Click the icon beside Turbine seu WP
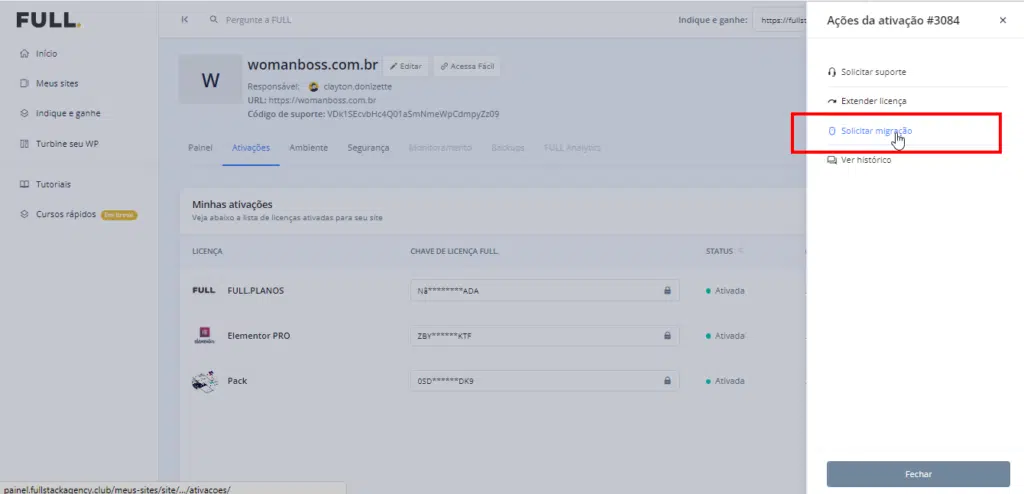The image size is (1024, 494). (x=25, y=144)
